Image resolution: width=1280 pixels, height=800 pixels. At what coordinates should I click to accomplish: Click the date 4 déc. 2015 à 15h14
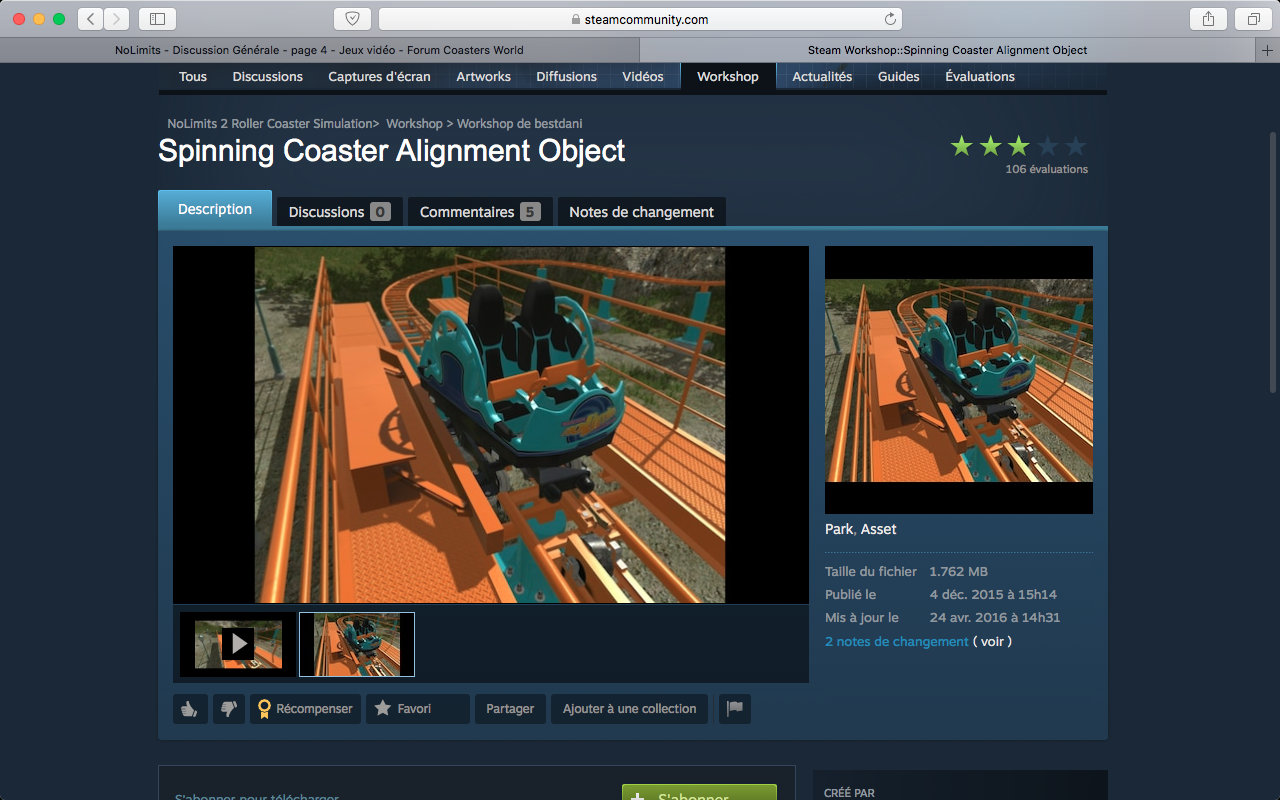click(x=993, y=595)
